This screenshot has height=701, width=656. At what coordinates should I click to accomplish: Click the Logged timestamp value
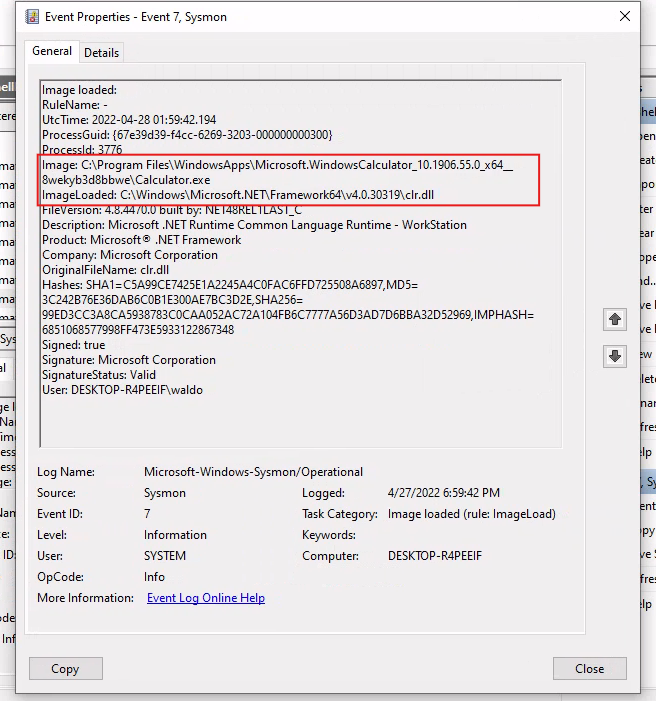point(444,493)
